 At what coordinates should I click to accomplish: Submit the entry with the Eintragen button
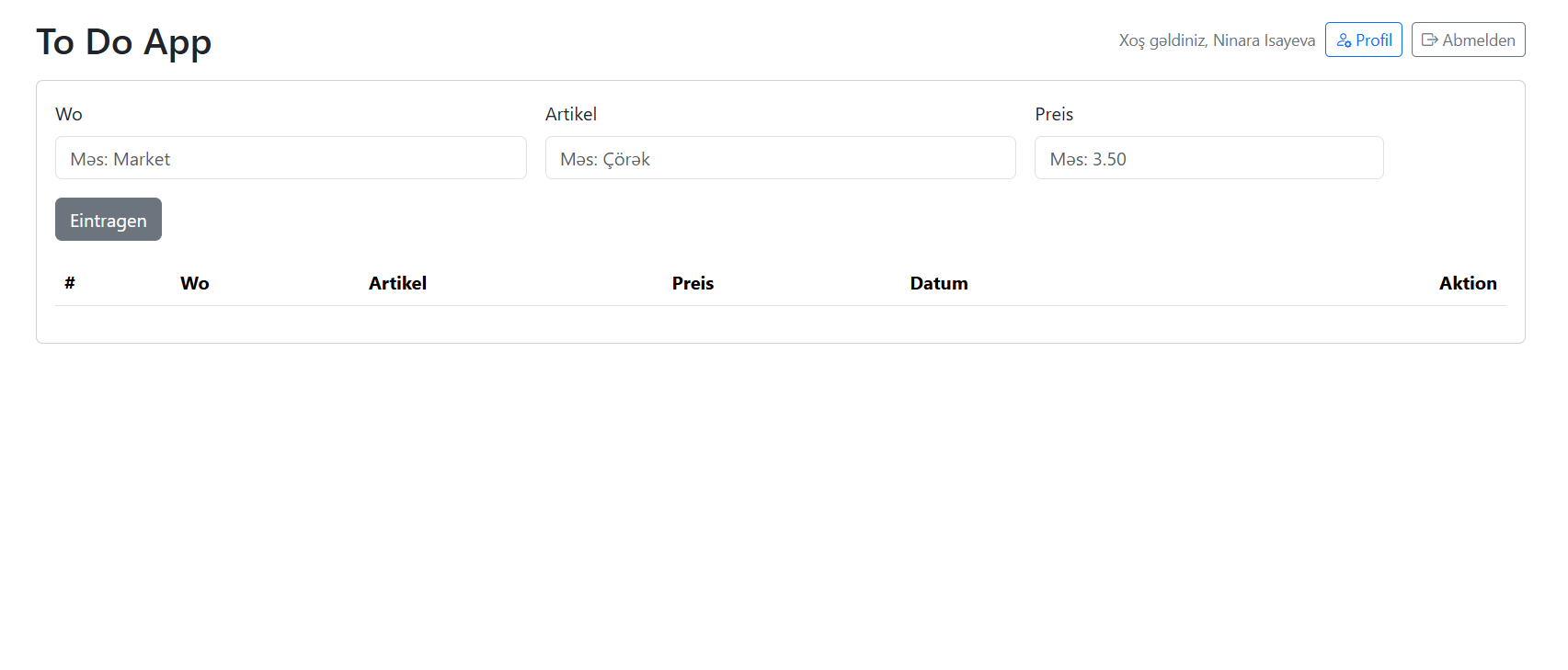click(x=109, y=220)
